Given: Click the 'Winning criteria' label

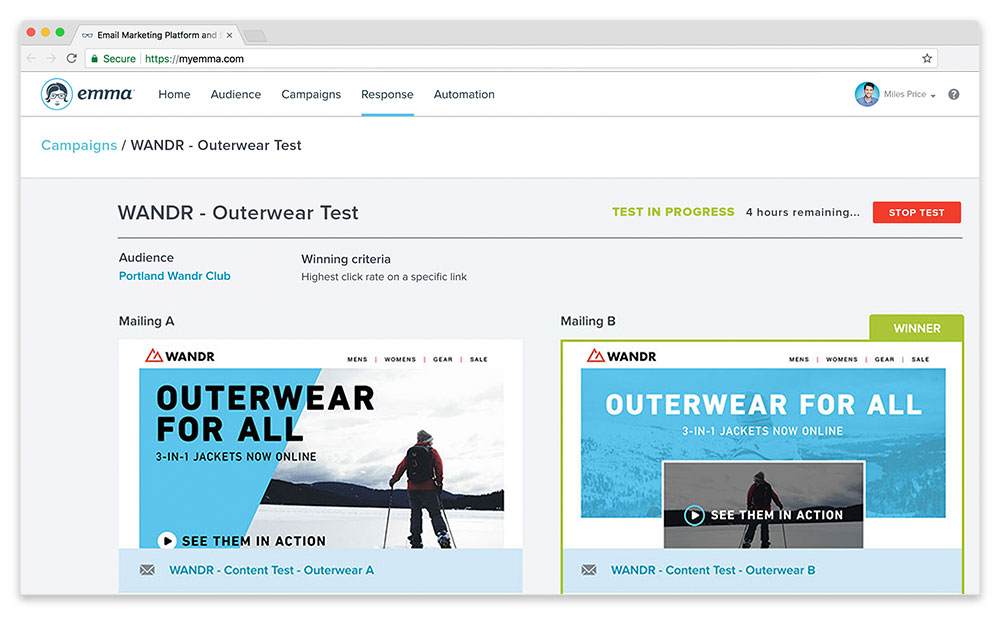Looking at the screenshot, I should [346, 259].
